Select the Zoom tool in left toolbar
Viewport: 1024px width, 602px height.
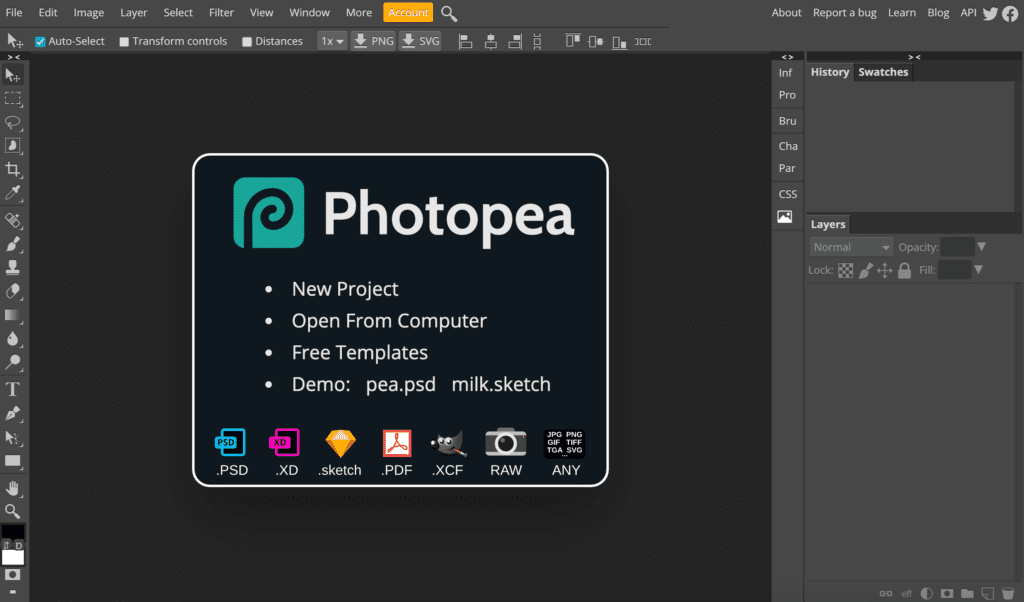click(12, 511)
